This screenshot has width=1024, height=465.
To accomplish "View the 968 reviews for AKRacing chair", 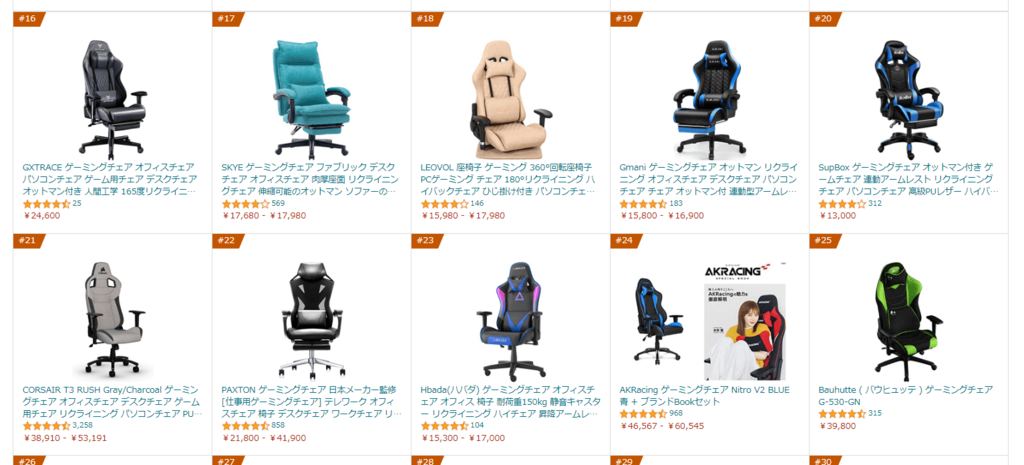I will coord(676,413).
